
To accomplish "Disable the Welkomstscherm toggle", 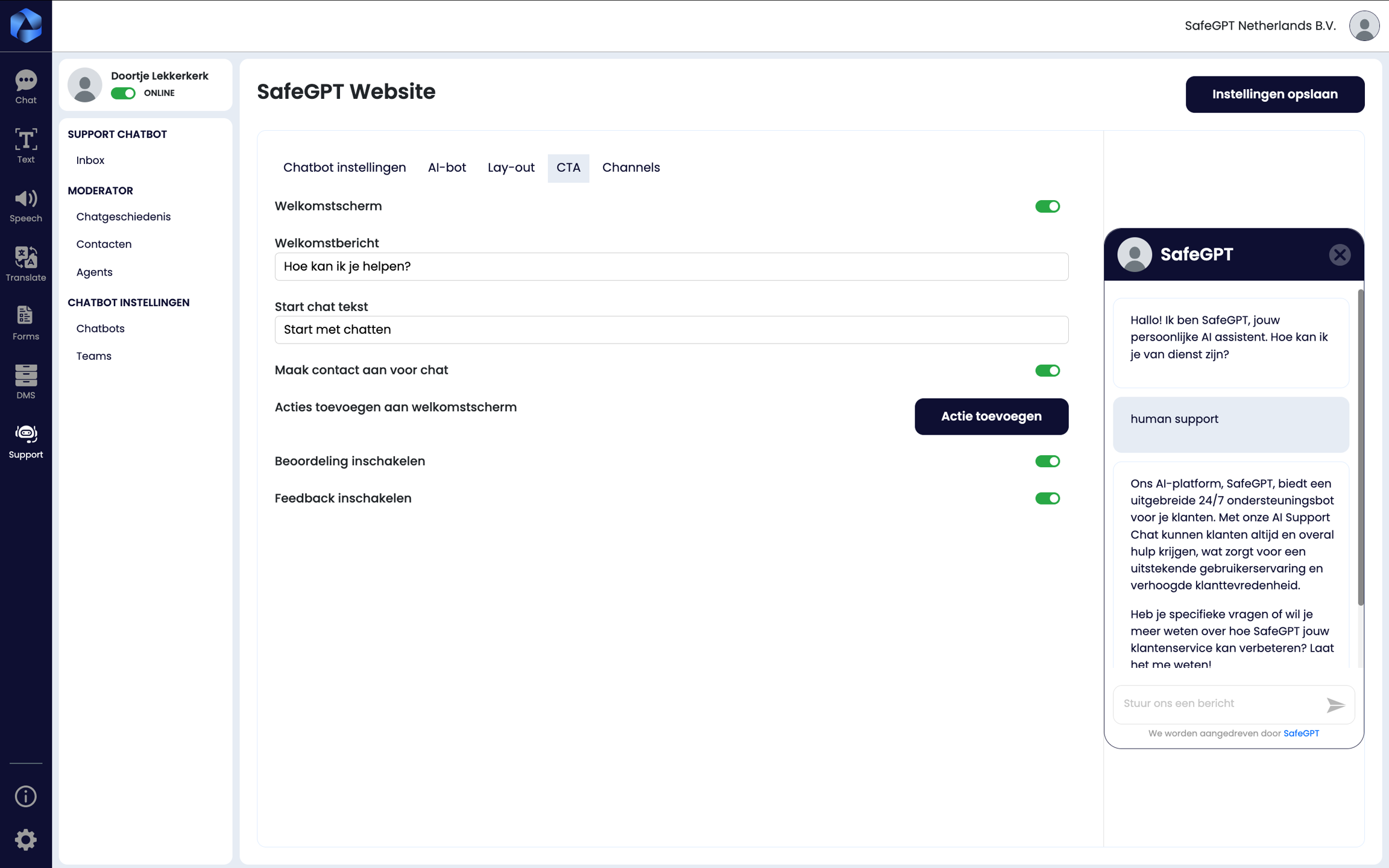I will (1047, 206).
